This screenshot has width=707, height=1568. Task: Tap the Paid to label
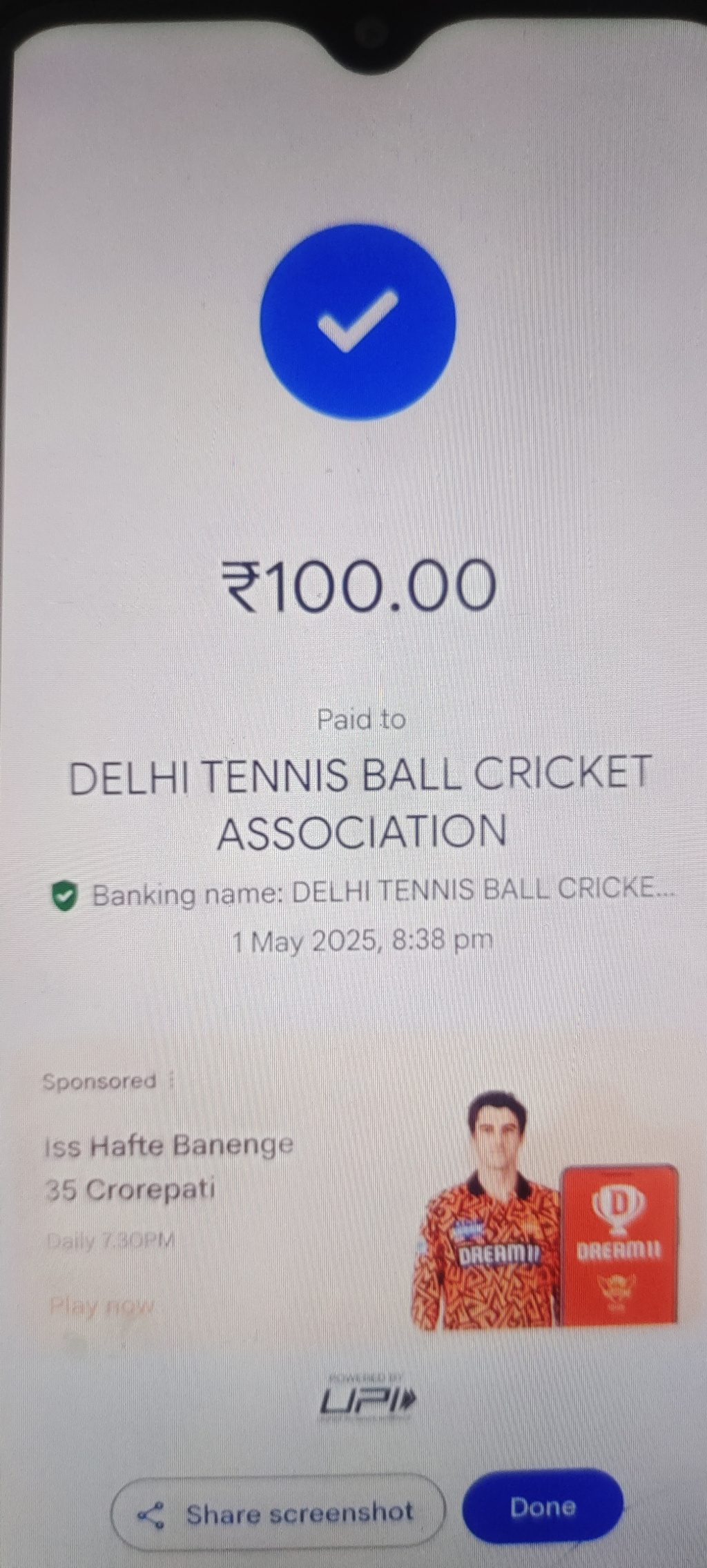(361, 720)
